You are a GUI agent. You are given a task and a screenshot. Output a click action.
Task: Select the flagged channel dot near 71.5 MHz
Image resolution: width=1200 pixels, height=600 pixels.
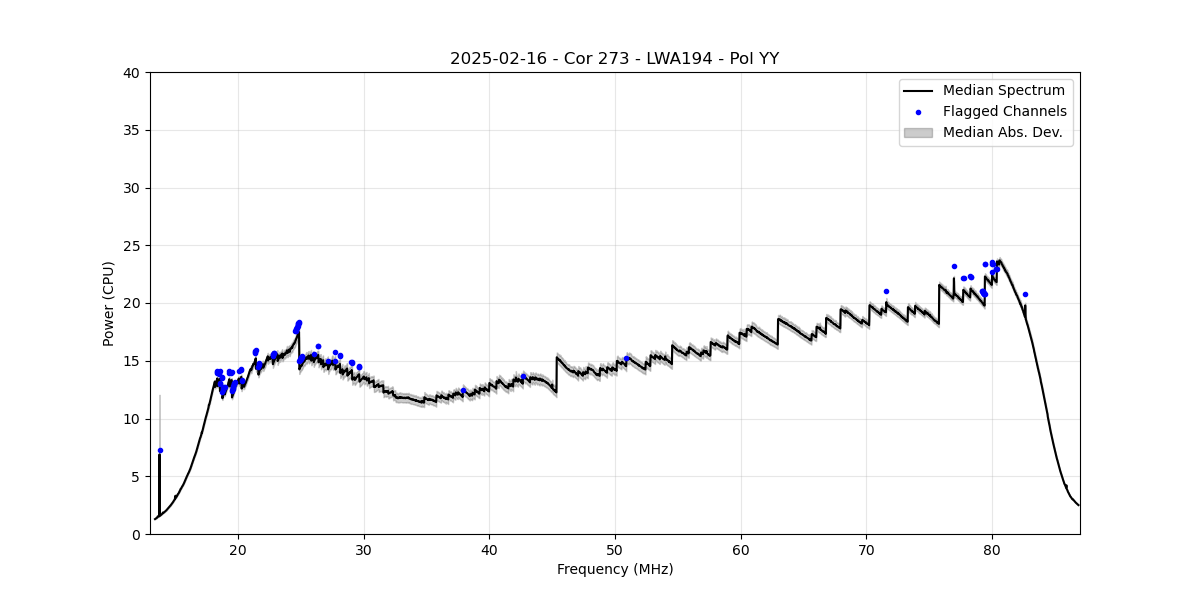(x=886, y=291)
